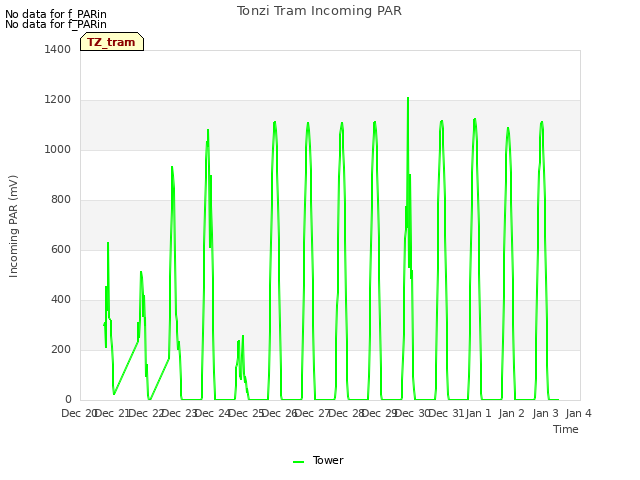Click the tallest data peak near 1200
The width and height of the screenshot is (640, 480).
(408, 99)
